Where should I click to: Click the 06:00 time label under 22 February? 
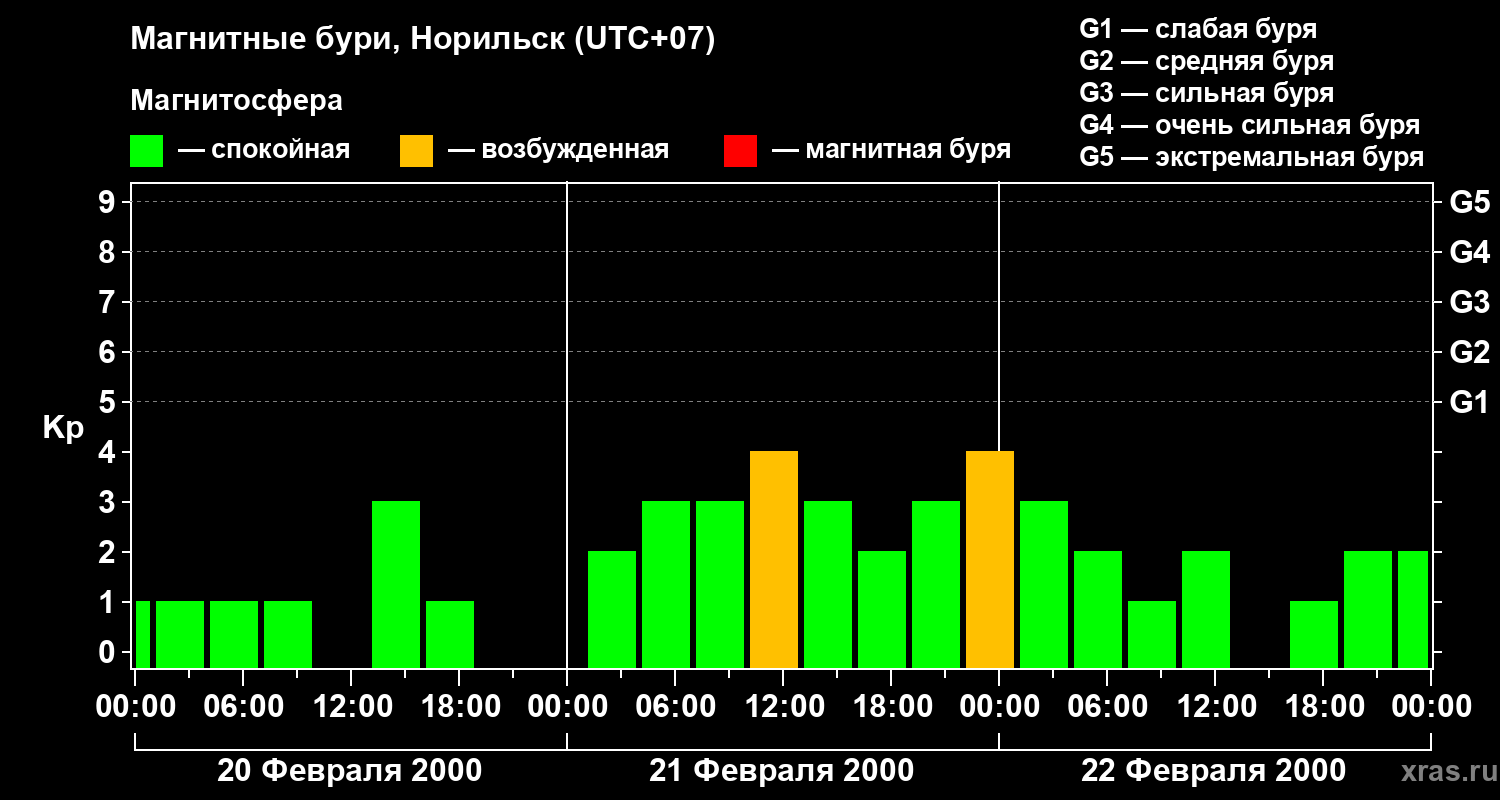click(x=1107, y=706)
